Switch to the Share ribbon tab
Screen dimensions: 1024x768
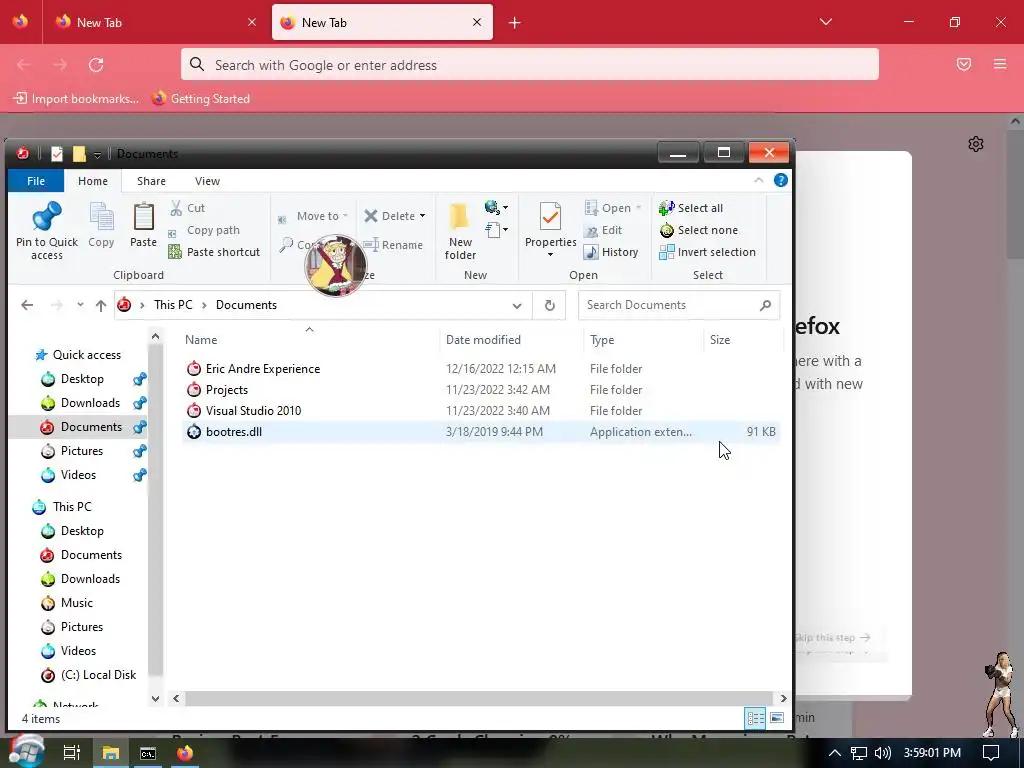151,181
